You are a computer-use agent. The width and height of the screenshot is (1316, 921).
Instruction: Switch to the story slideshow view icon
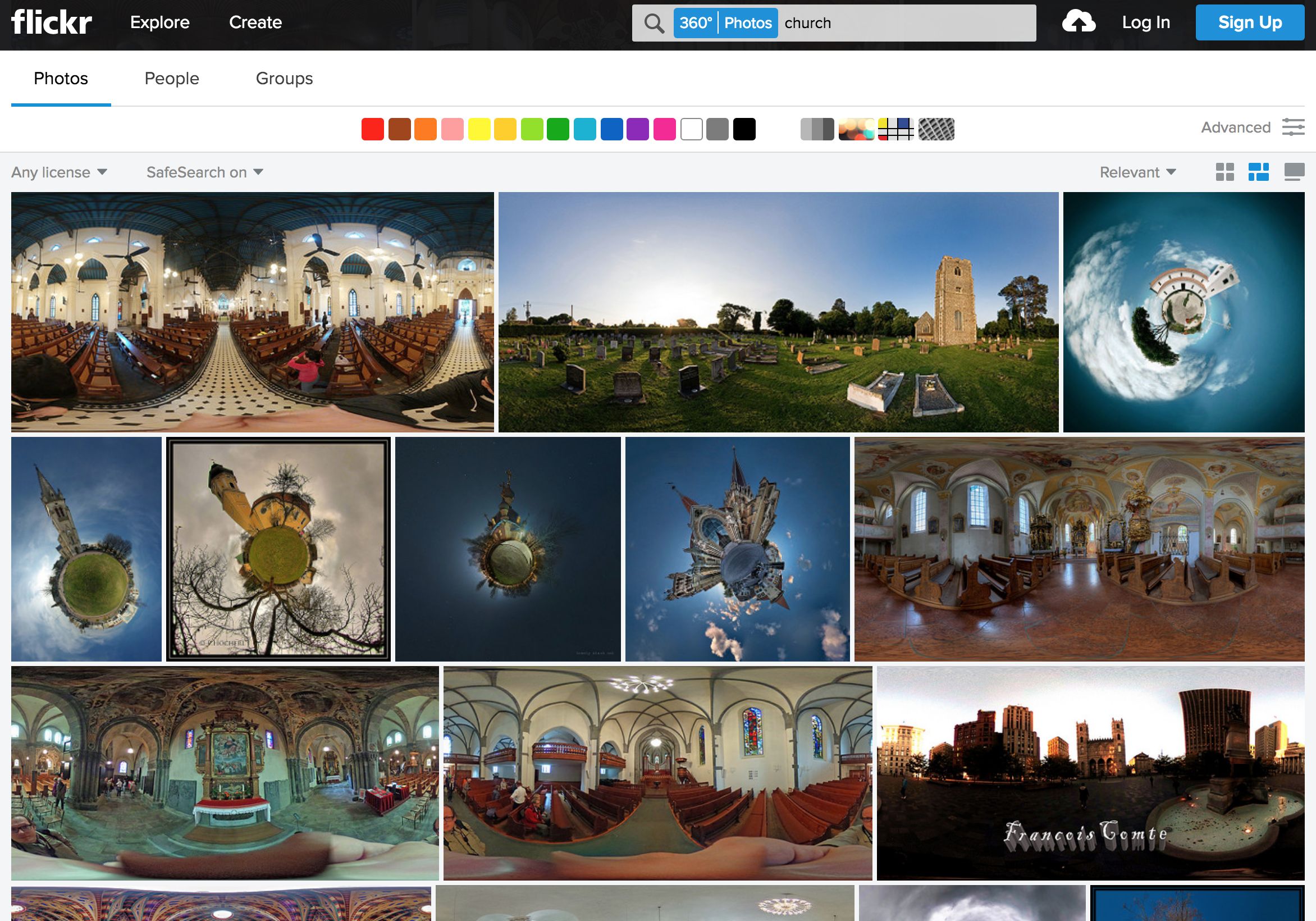[1294, 172]
